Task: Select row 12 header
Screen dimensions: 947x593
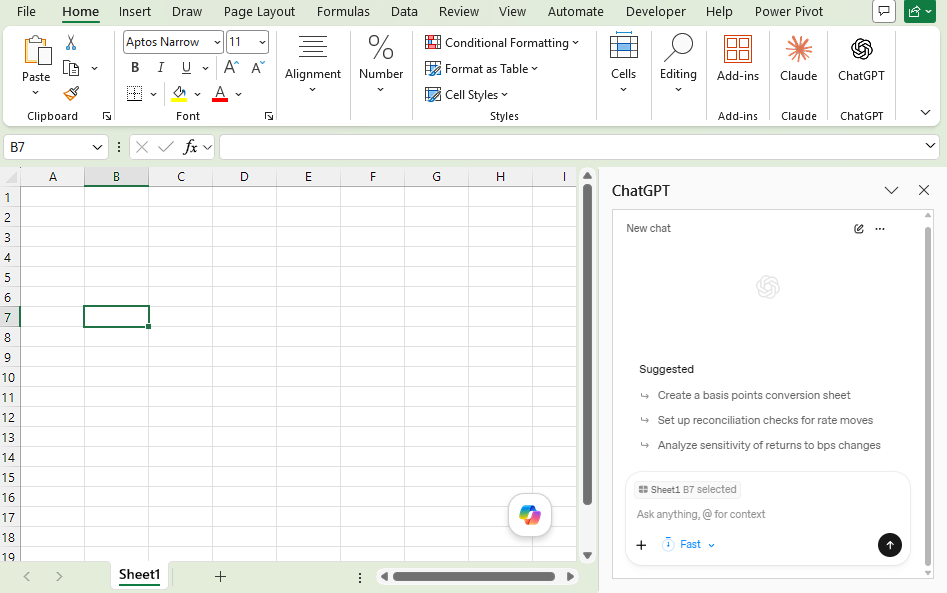Action: tap(8, 417)
